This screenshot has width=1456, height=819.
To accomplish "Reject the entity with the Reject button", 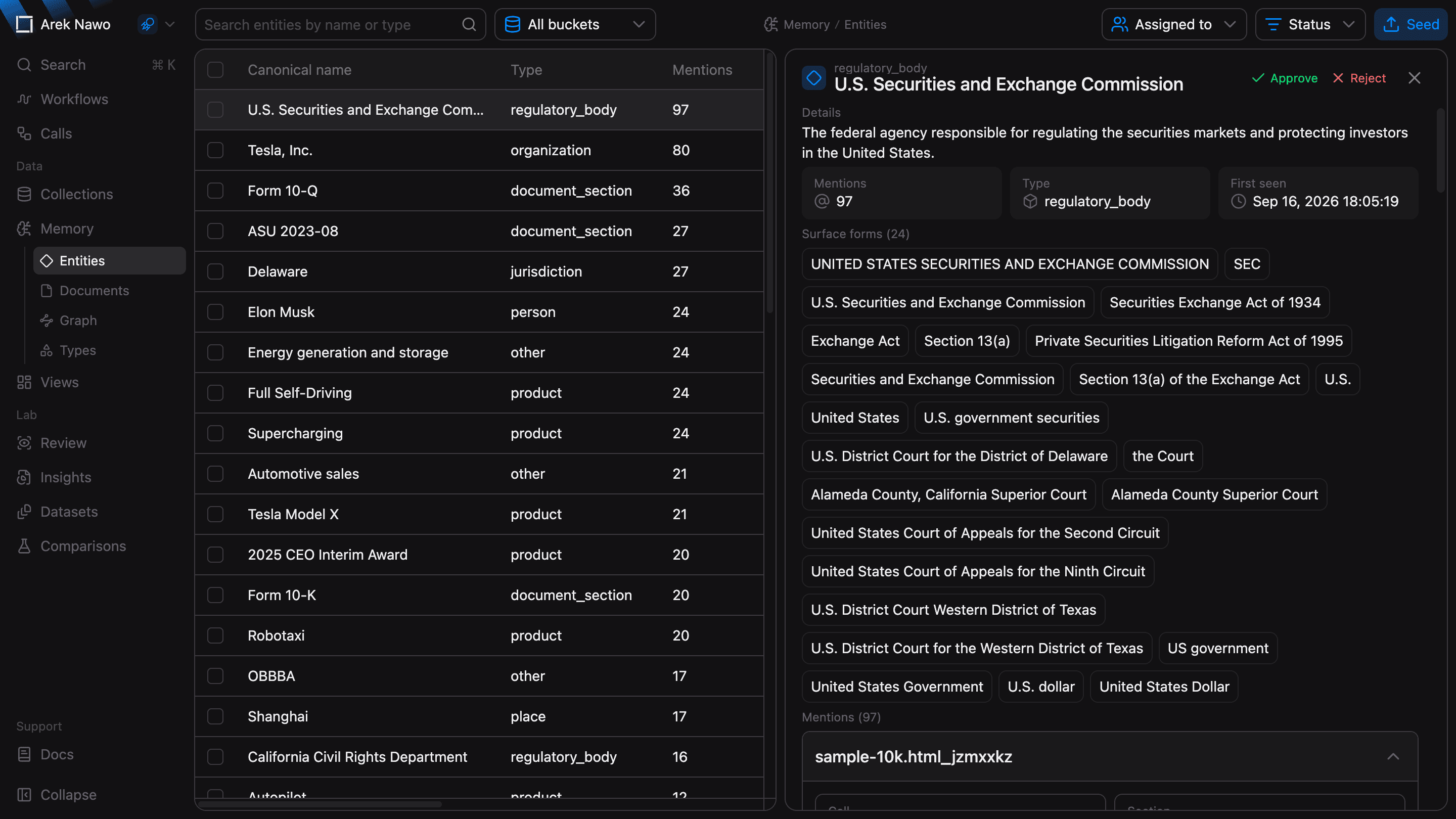I will pyautogui.click(x=1359, y=78).
